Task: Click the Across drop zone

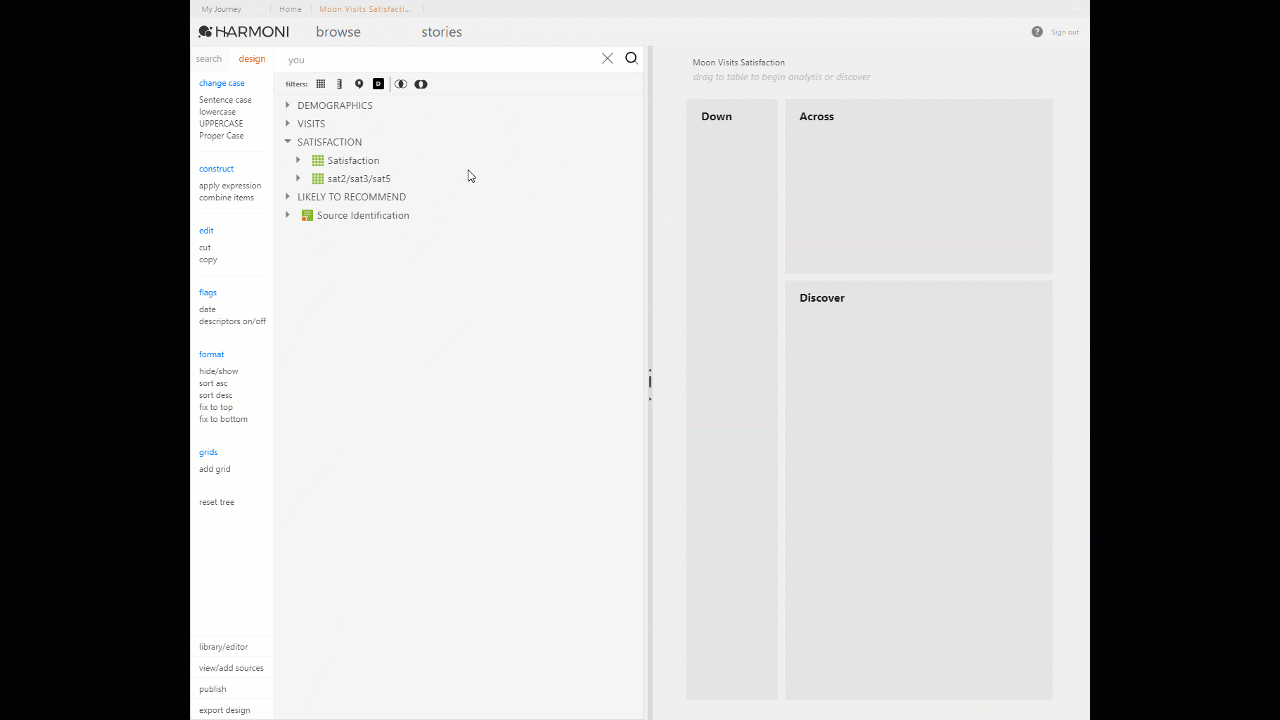Action: pyautogui.click(x=919, y=186)
